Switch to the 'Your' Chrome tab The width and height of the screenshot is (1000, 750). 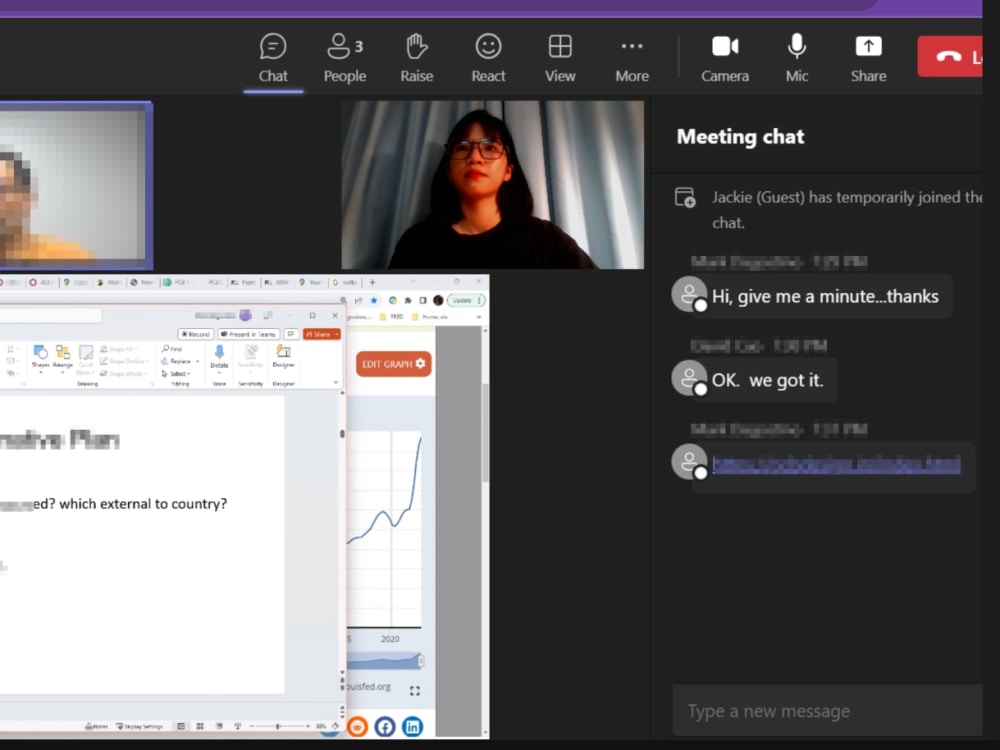point(311,282)
